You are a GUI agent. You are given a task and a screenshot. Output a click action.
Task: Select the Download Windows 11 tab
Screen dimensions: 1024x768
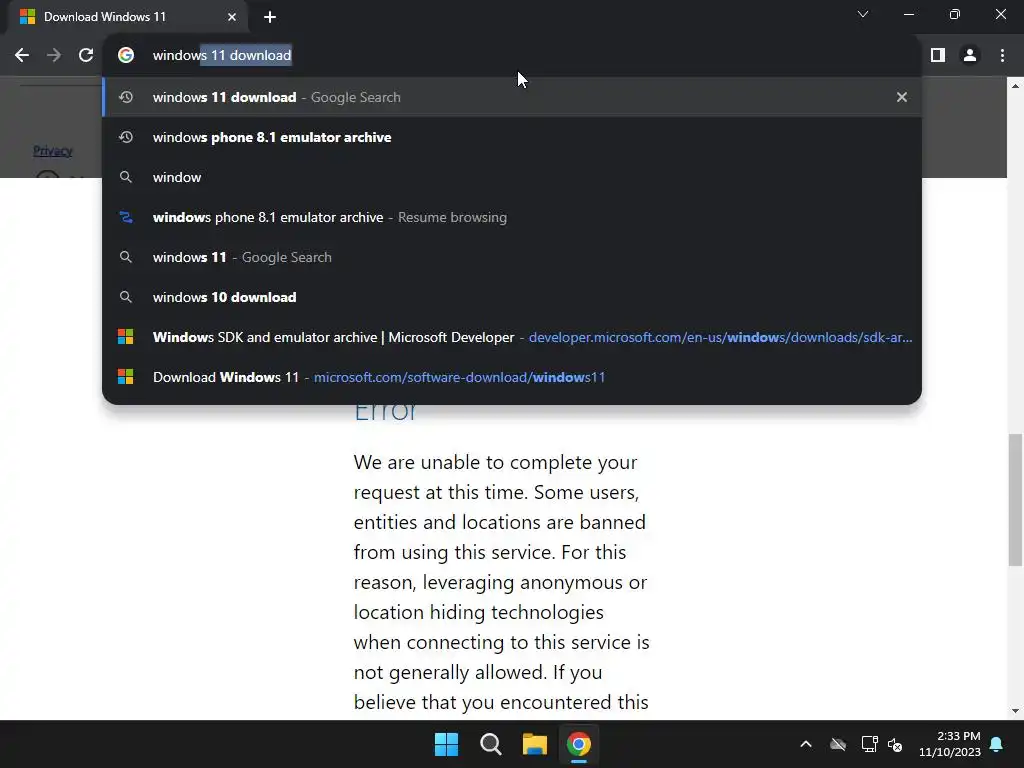point(128,17)
